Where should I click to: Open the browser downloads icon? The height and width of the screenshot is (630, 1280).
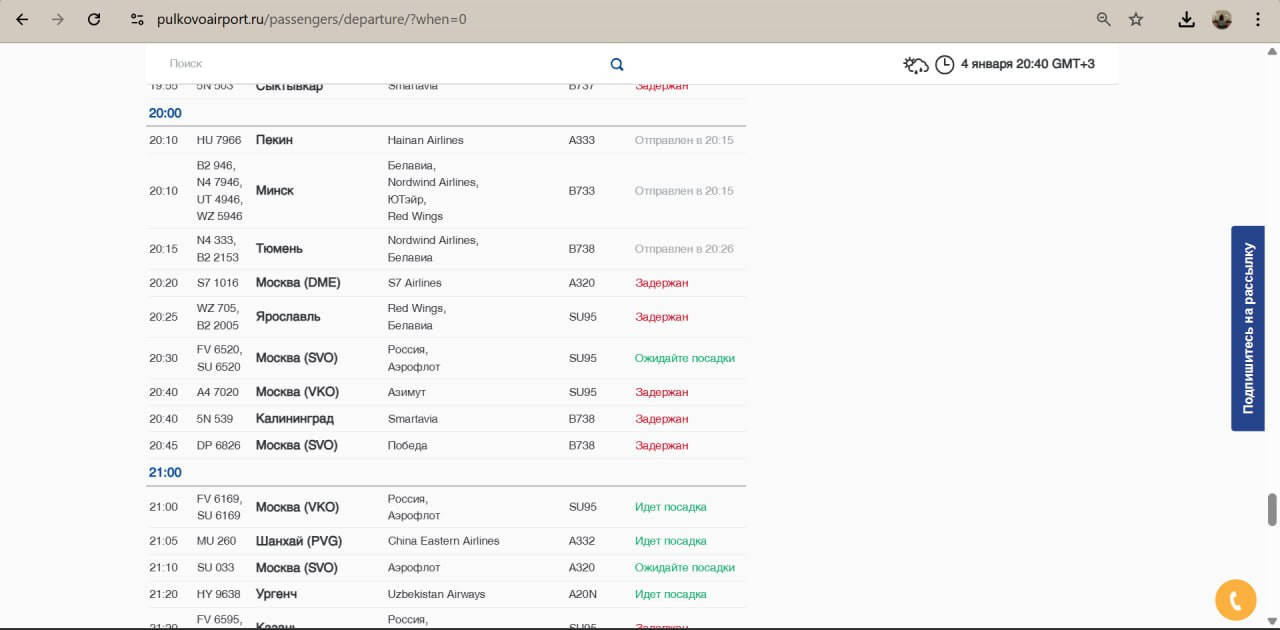pos(1186,19)
